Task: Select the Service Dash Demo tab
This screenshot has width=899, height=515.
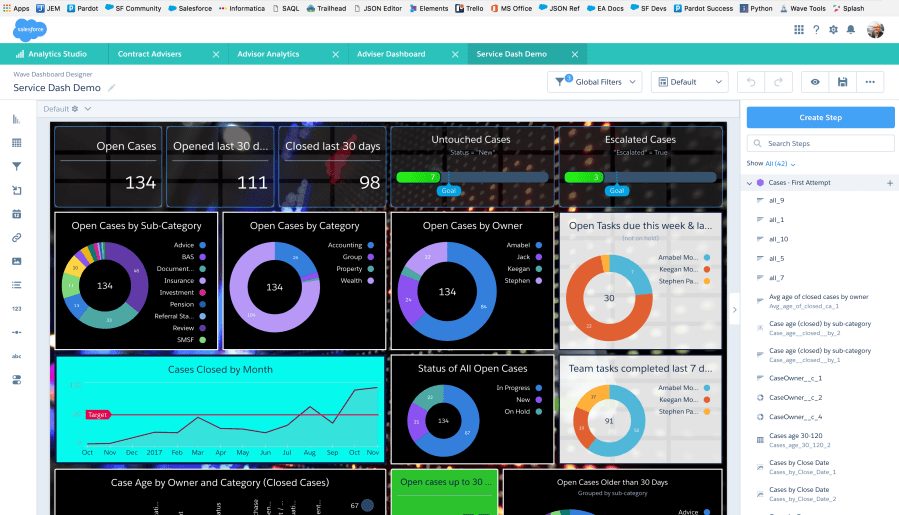Action: click(x=511, y=54)
